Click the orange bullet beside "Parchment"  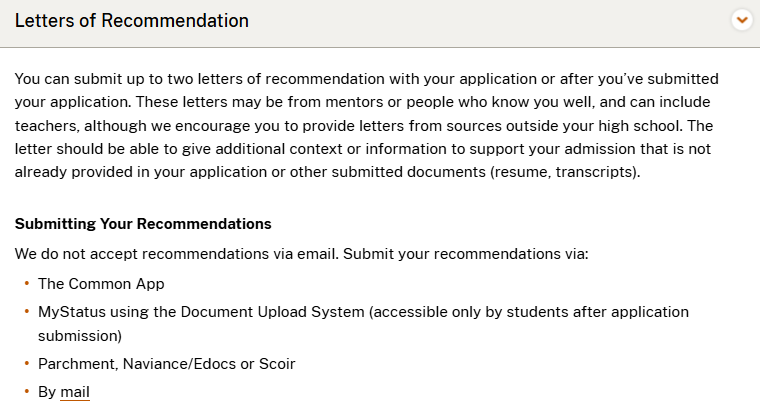tap(27, 364)
